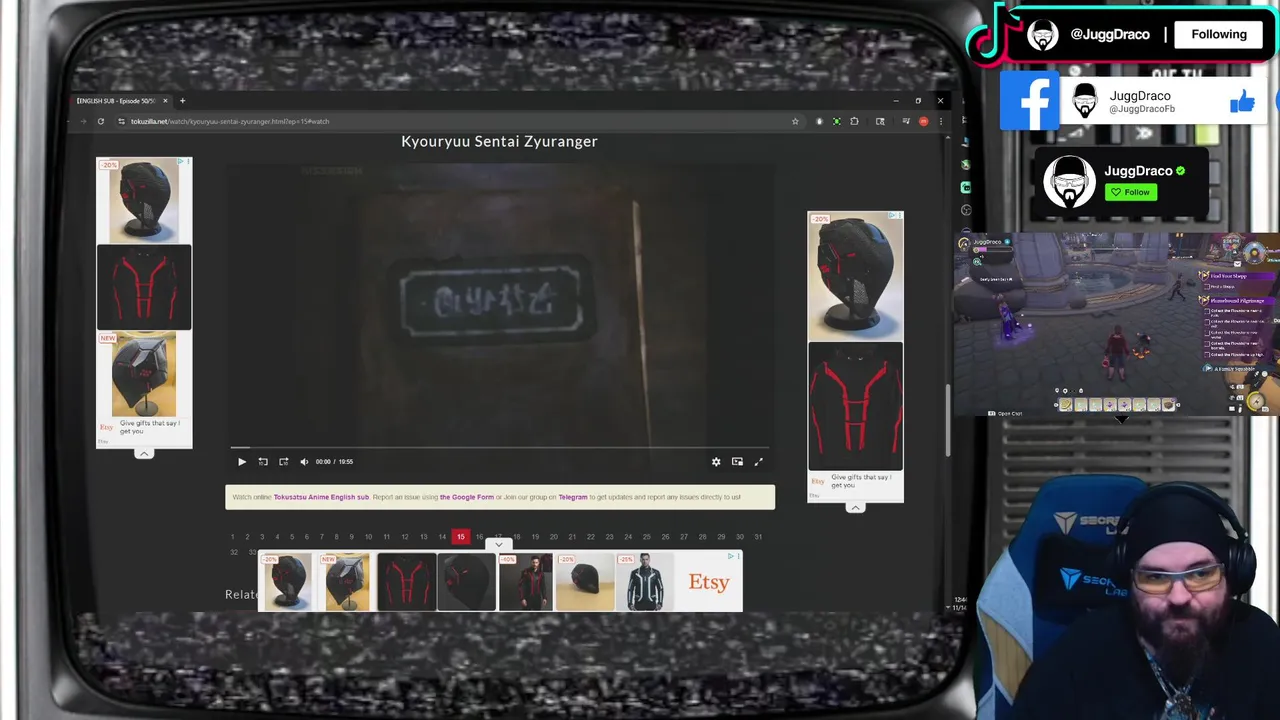The image size is (1280, 720).
Task: Bookmark this page with the star icon
Action: pos(795,121)
